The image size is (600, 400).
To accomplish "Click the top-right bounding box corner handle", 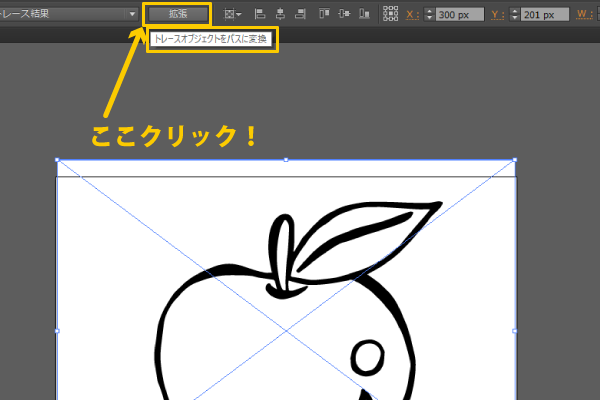I will (515, 160).
